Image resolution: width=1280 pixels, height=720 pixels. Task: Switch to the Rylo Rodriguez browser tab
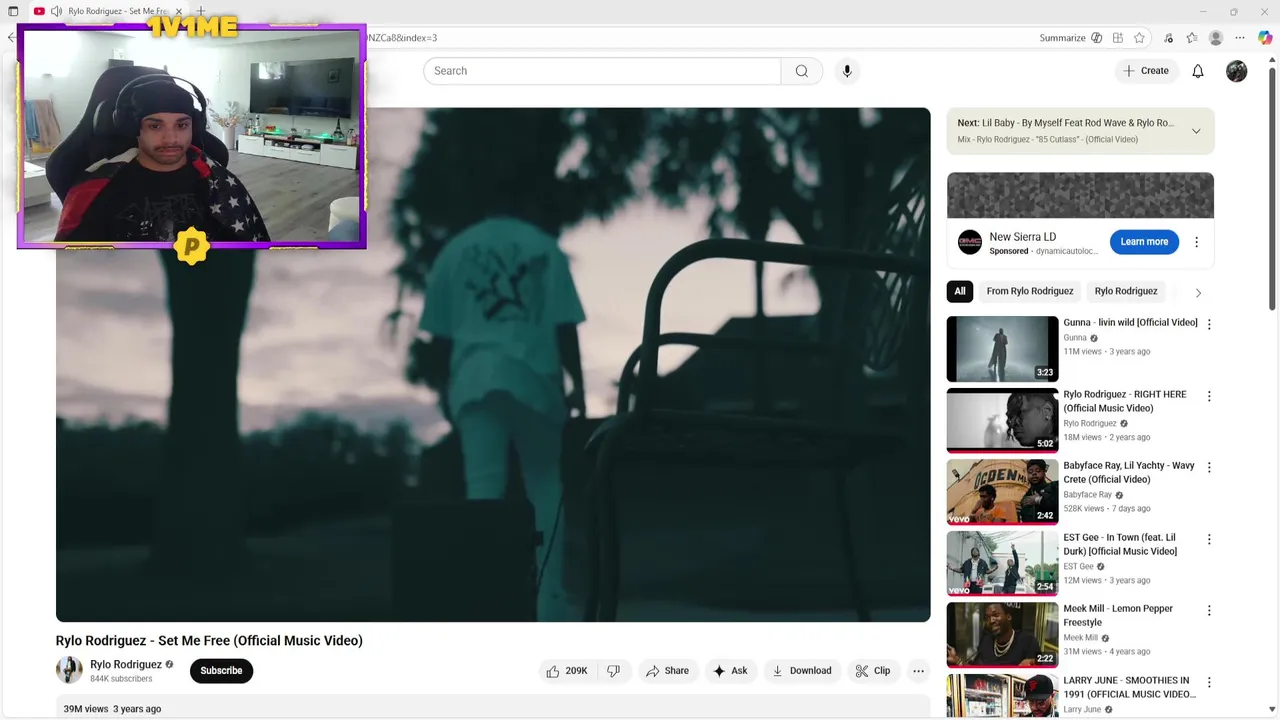click(x=117, y=11)
